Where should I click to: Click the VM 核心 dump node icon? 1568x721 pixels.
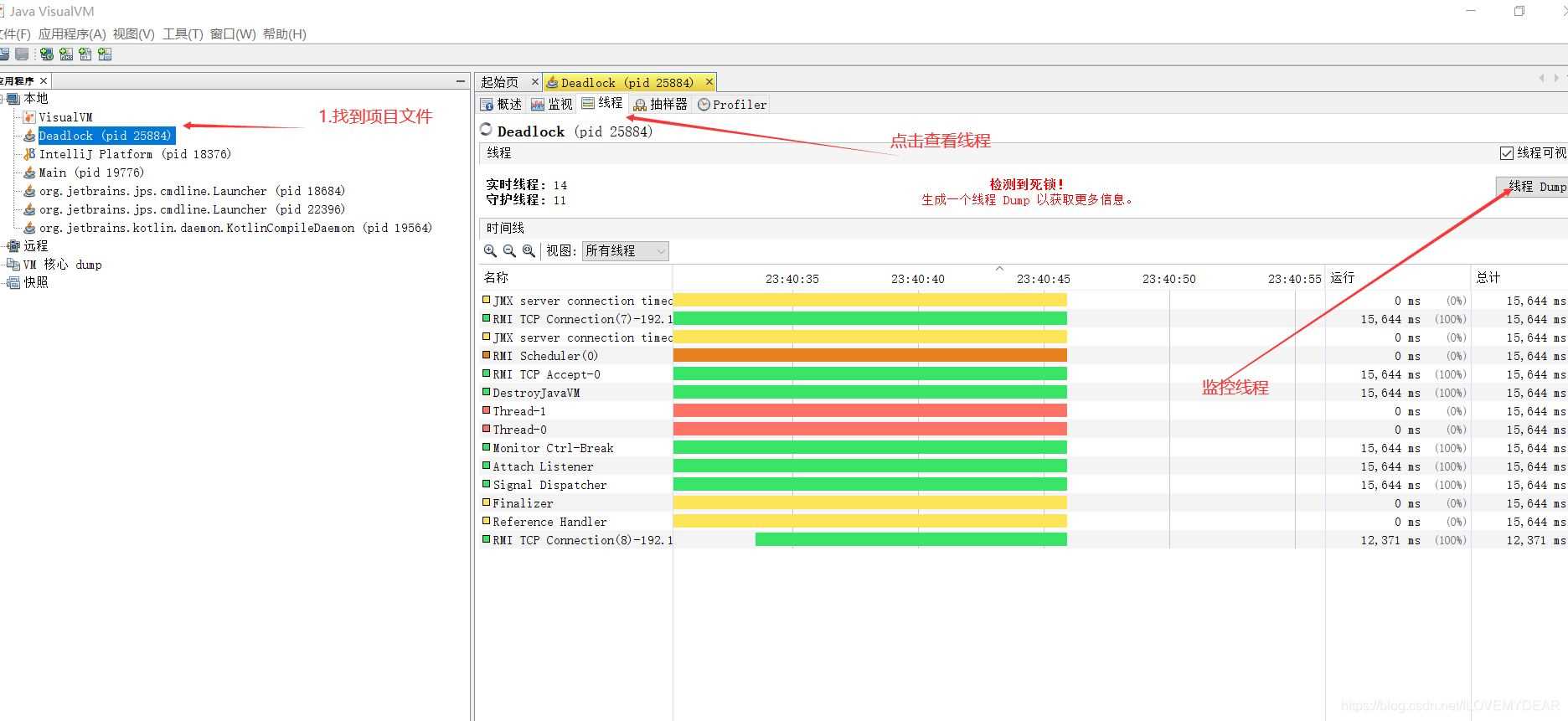[13, 265]
